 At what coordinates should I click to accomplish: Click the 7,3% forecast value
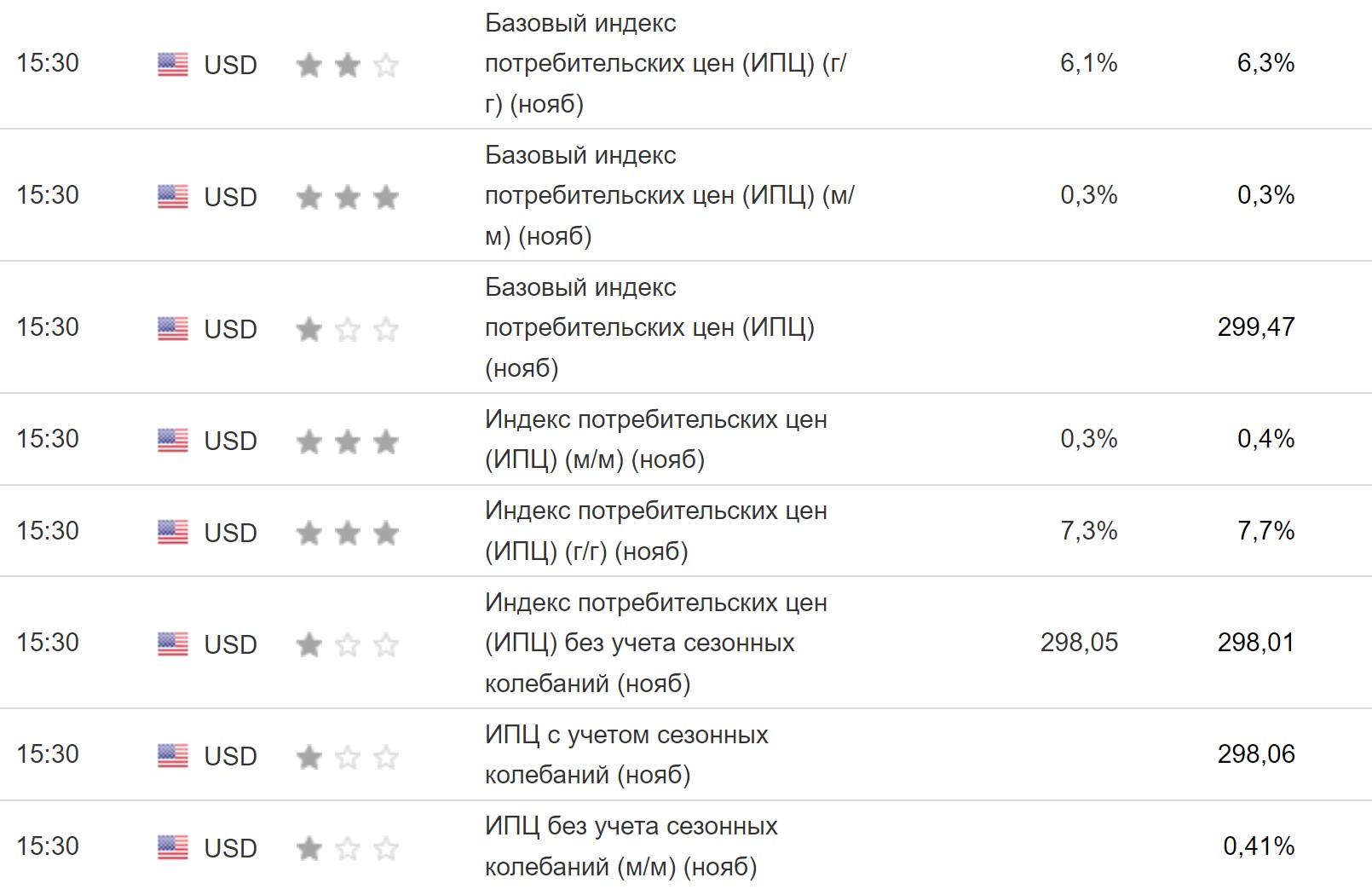(1088, 531)
